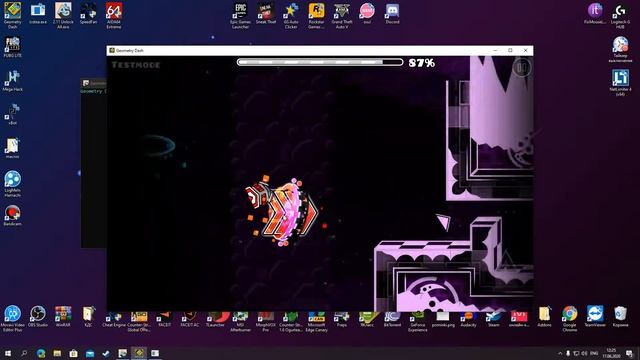Viewport: 640px width, 360px height.
Task: Open the Bandicam desktop shortcut
Action: pyautogui.click(x=13, y=215)
